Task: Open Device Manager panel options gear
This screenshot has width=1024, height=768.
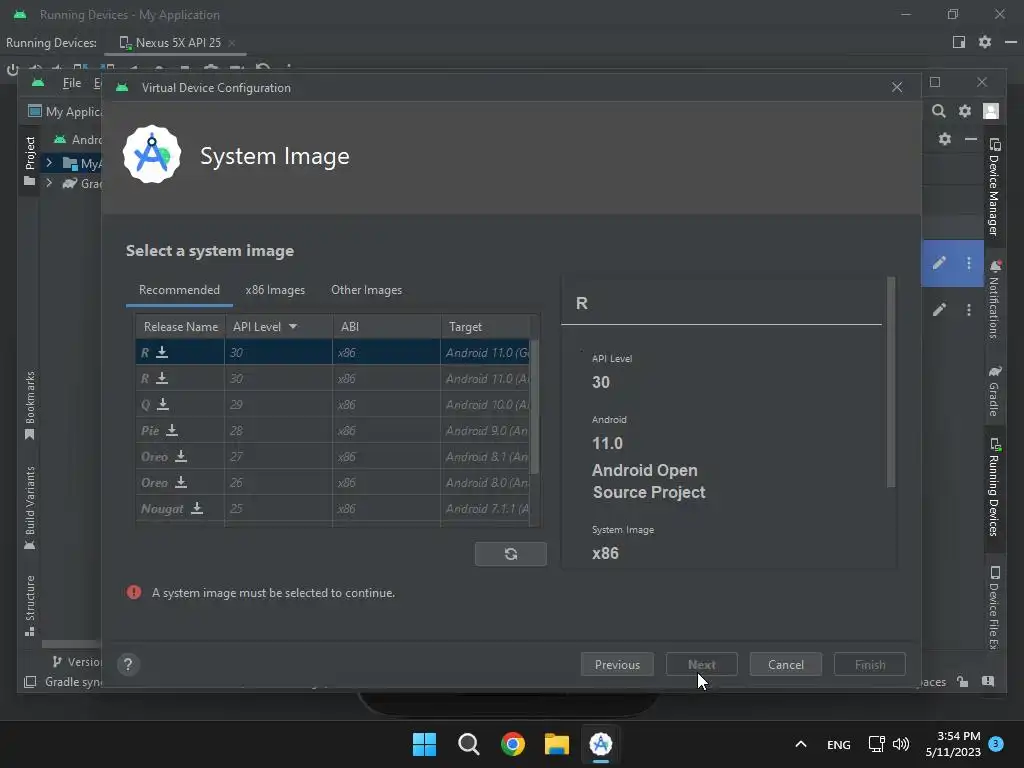Action: click(944, 138)
